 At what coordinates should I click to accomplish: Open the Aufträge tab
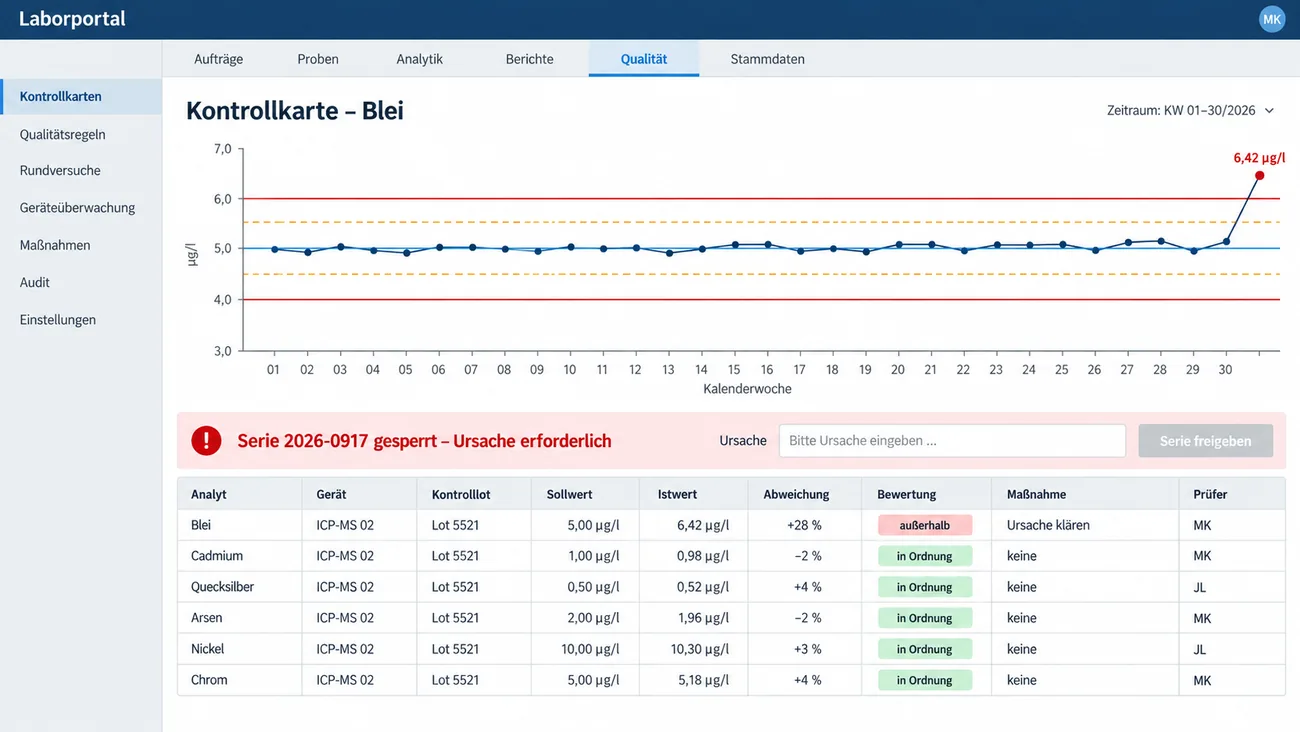point(219,59)
